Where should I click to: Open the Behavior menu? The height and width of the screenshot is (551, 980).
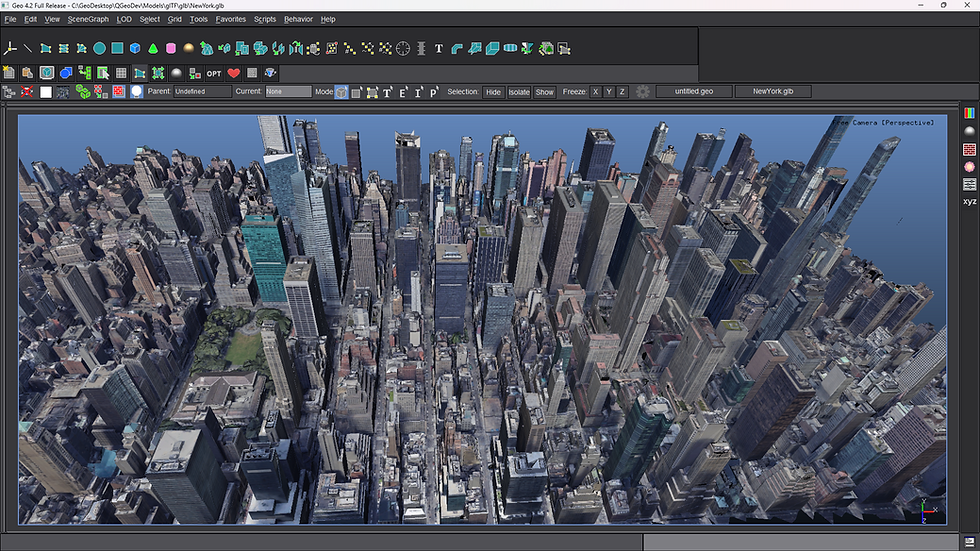298,19
